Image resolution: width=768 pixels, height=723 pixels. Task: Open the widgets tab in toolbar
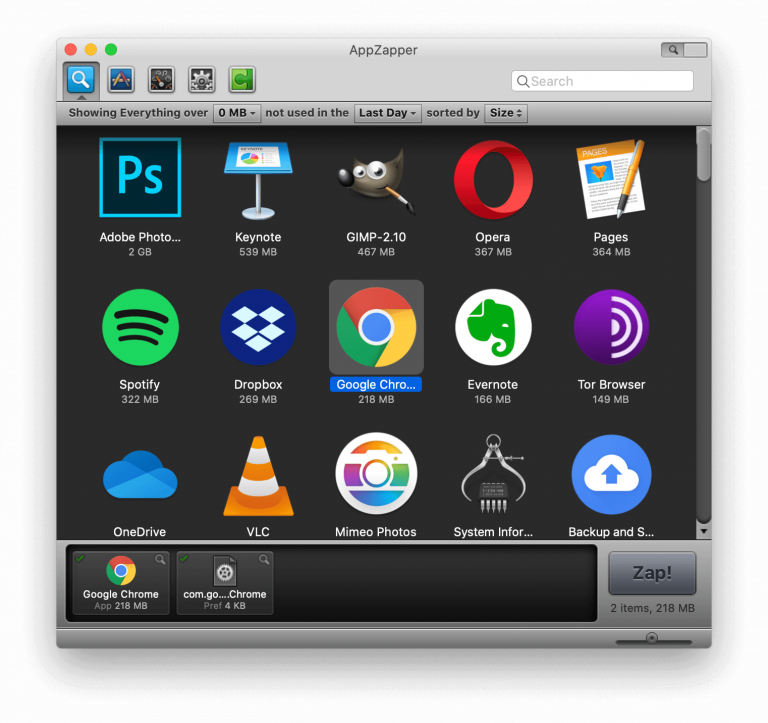[x=162, y=79]
